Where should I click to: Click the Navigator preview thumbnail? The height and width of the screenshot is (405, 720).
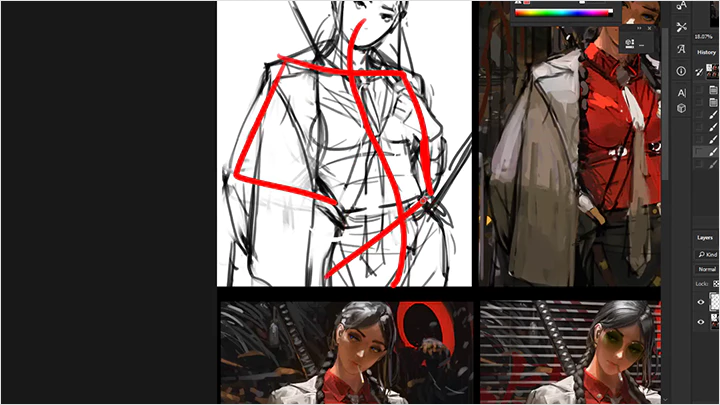tap(715, 14)
